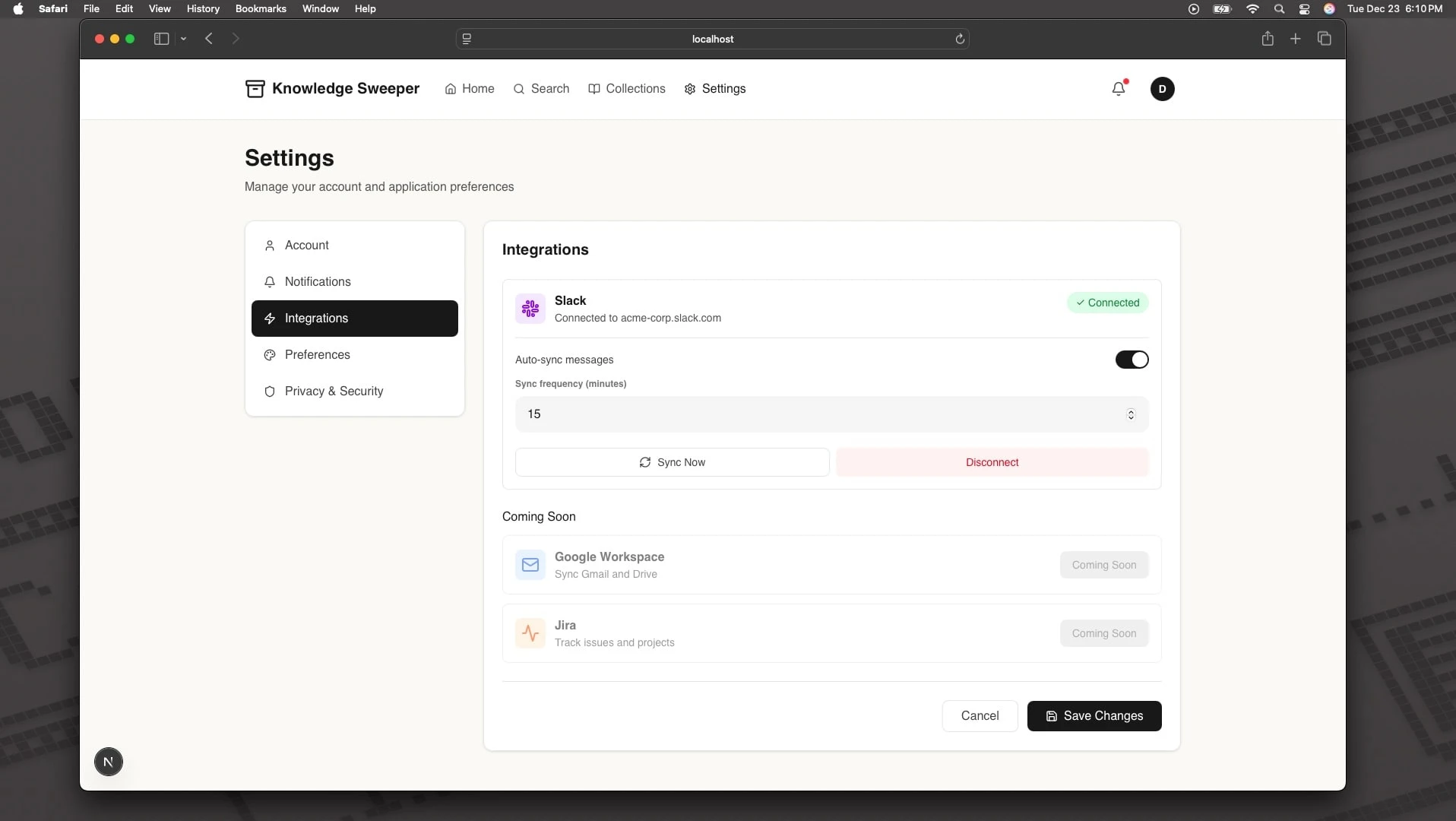This screenshot has height=821, width=1456.
Task: Open Safari's Help menu
Action: (366, 9)
